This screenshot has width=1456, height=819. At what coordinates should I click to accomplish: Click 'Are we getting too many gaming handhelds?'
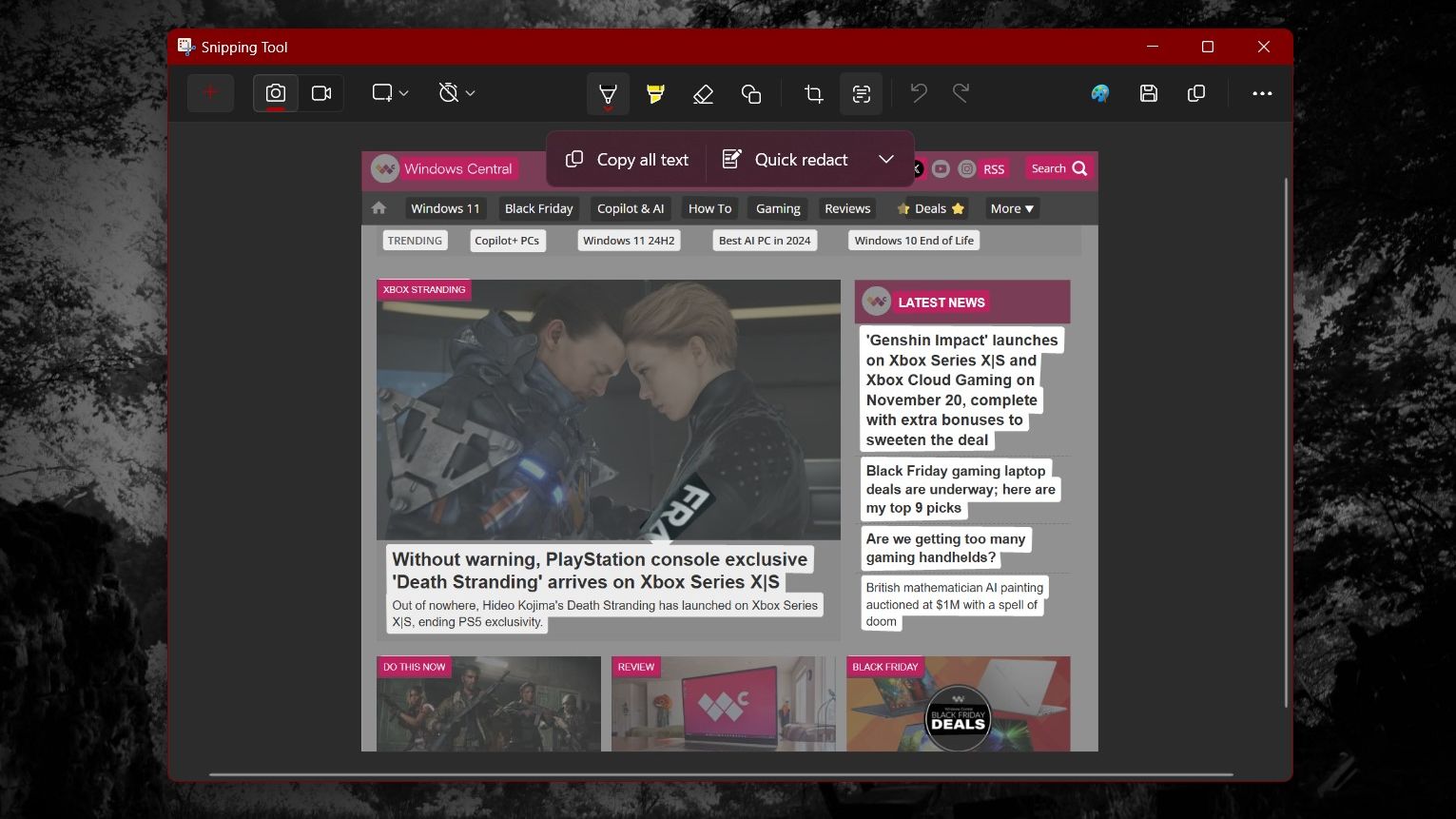click(x=945, y=548)
